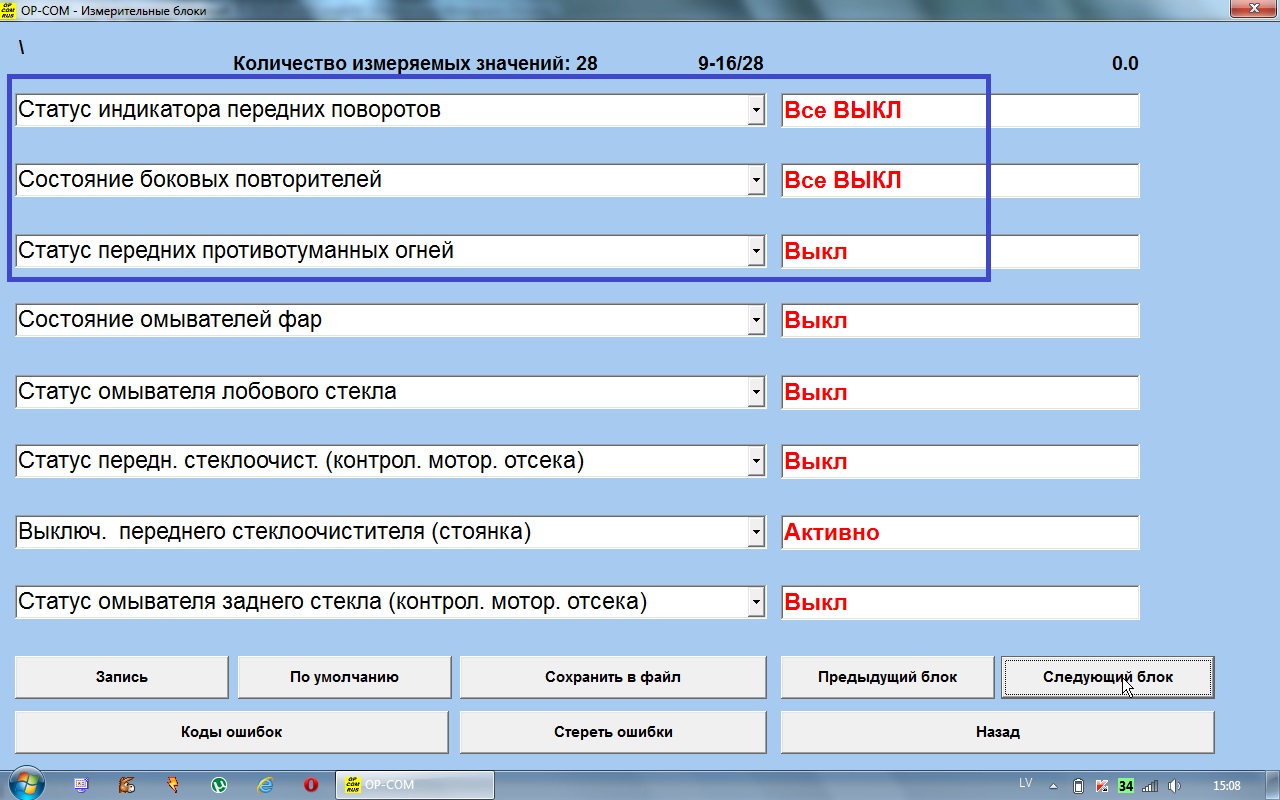Show hidden tray icons with the arrow
Viewport: 1280px width, 800px height.
coord(1053,785)
